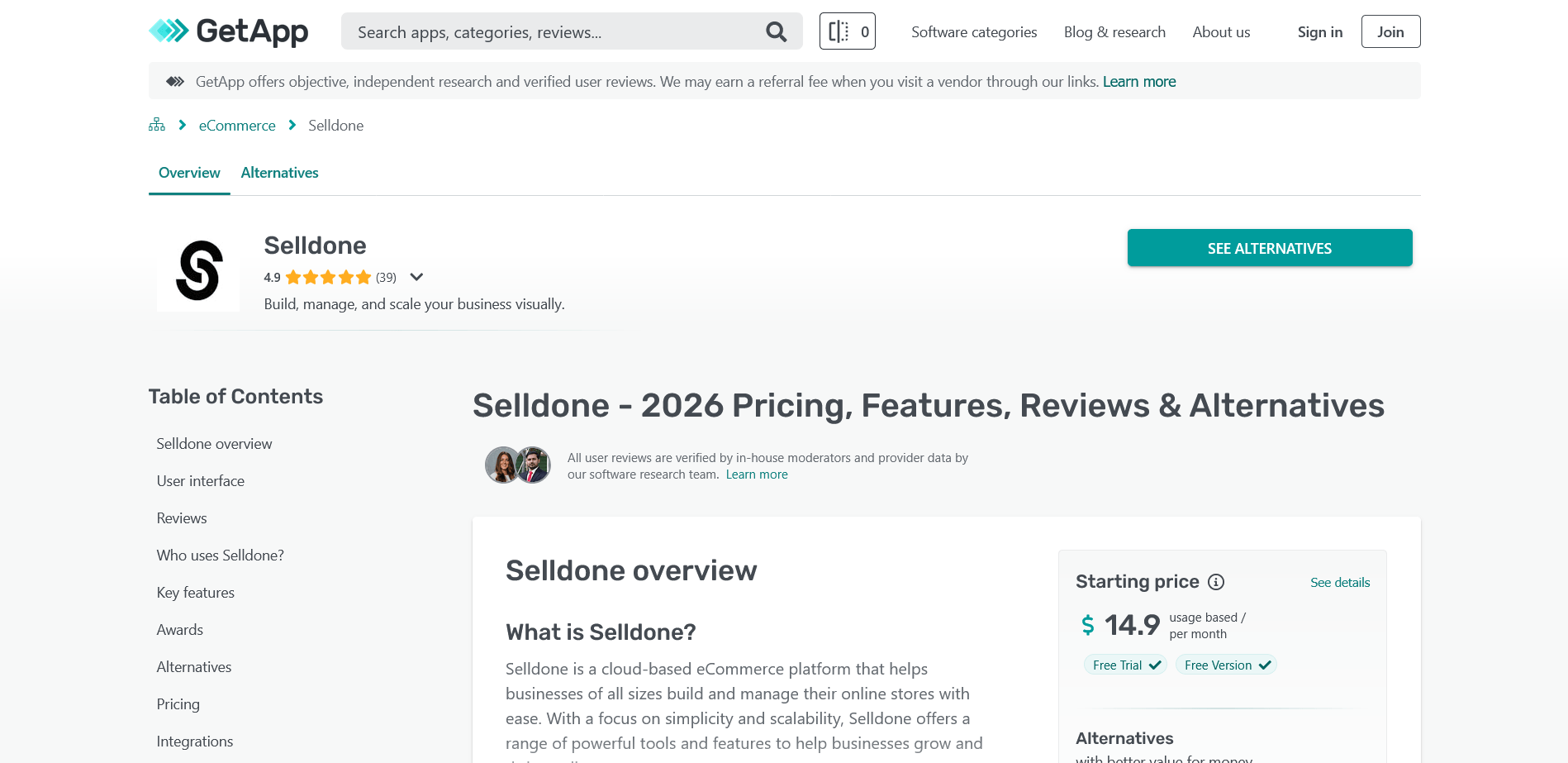Switch to the Overview tab
The image size is (1568, 763).
(189, 173)
